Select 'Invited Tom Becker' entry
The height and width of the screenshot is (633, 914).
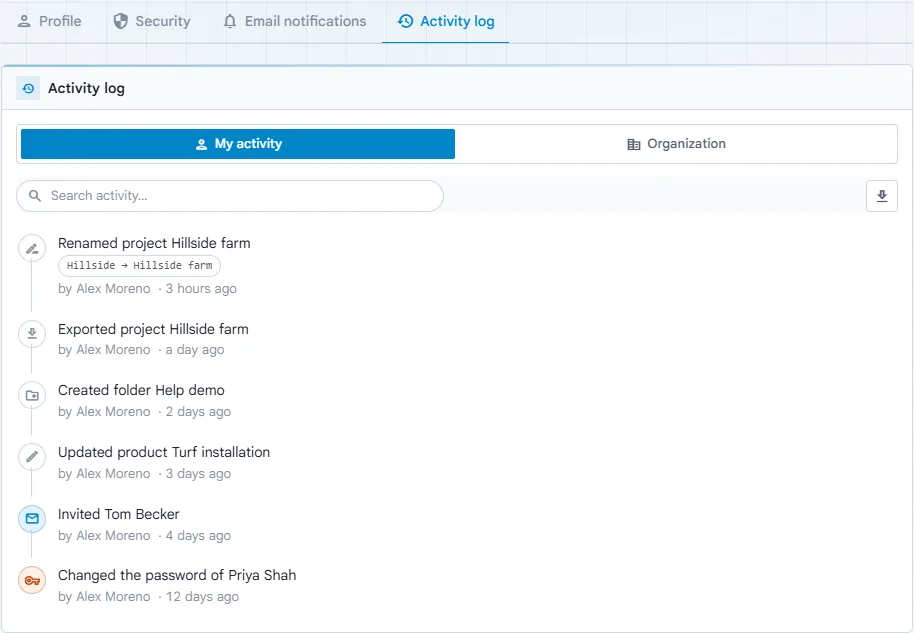coord(118,514)
